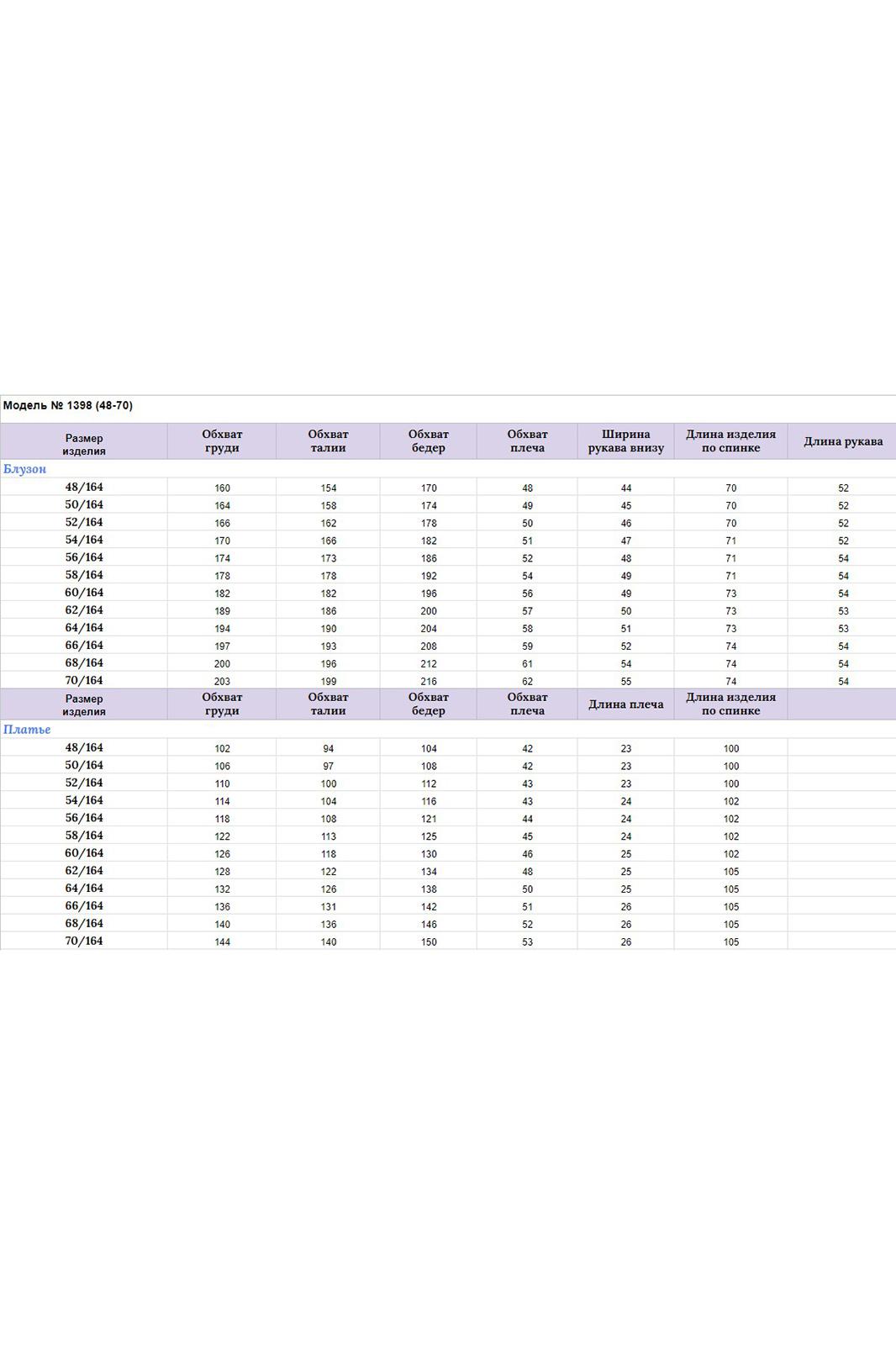Click sleeve width 55 in Блузон row 70/164

point(626,682)
